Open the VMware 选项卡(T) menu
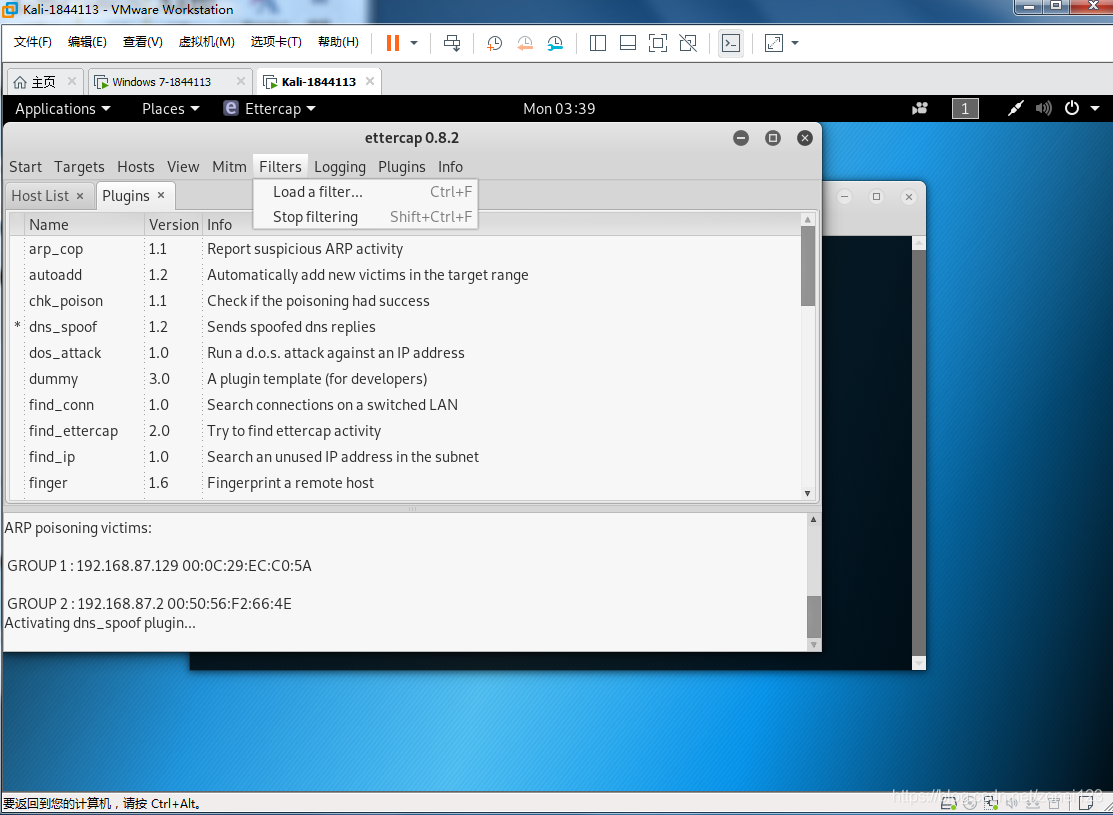Viewport: 1113px width, 815px height. tap(276, 42)
